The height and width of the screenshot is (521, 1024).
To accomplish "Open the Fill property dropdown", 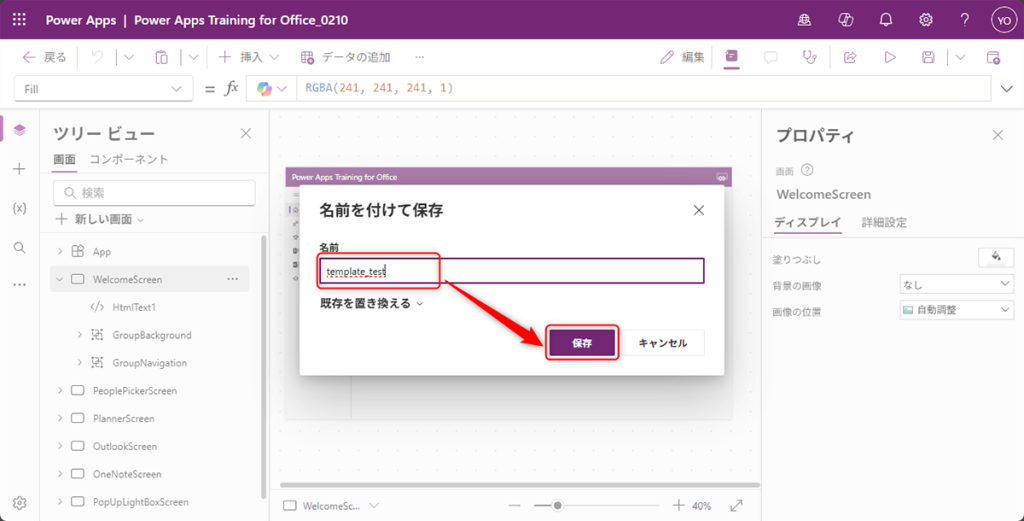I will [x=103, y=89].
